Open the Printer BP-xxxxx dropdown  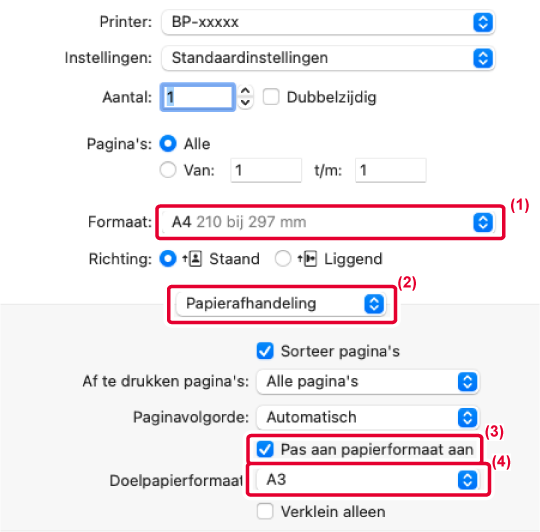coord(328,22)
